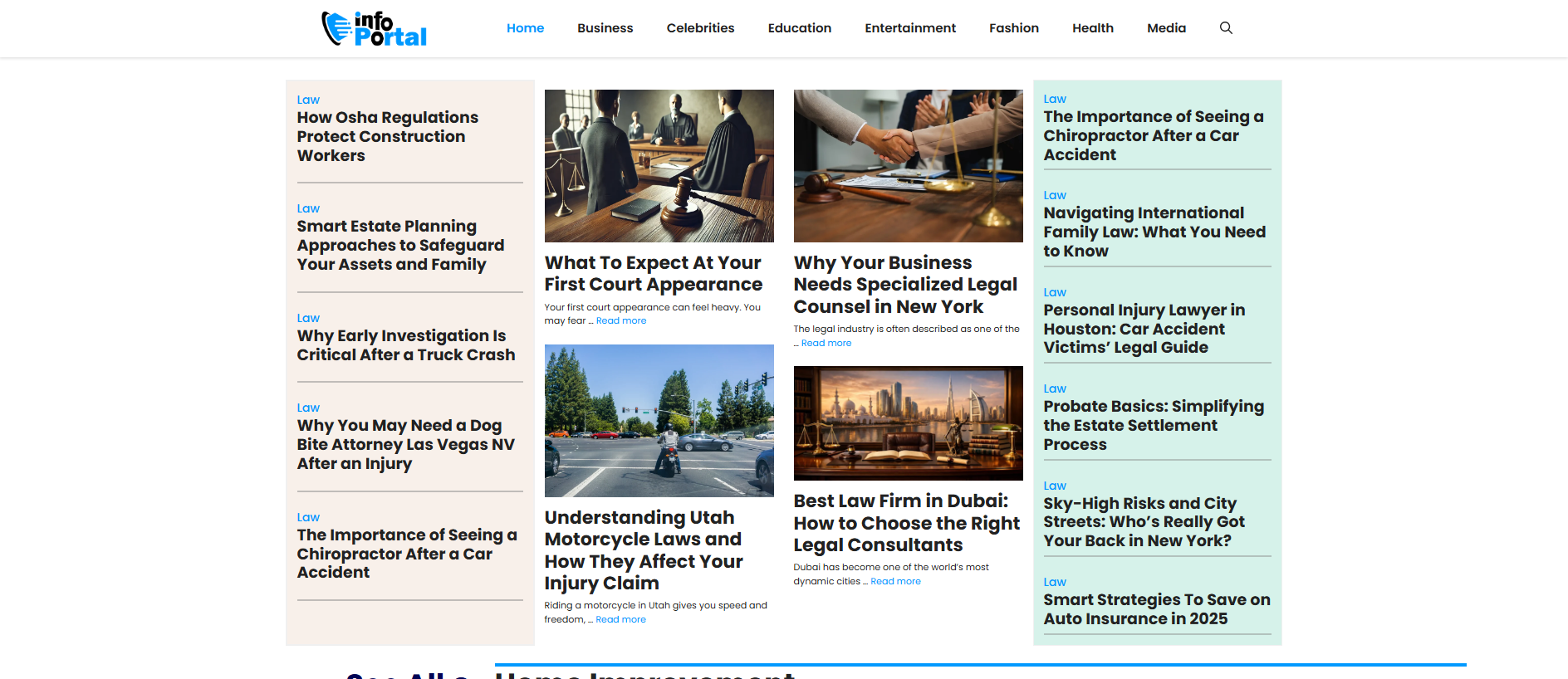This screenshot has height=679, width=1568.
Task: Open 'Smart Strategies To Save on Auto Insurance' article
Action: [1157, 609]
